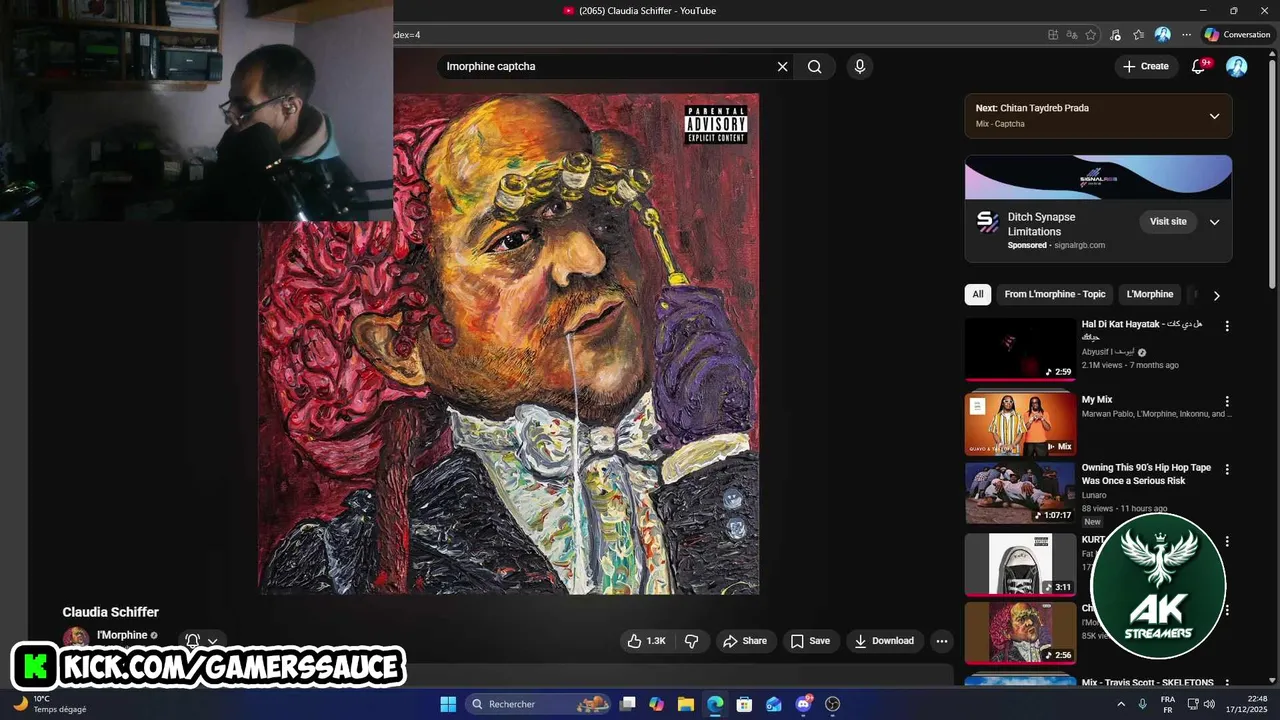
Task: Share the Claudia Schiffer video
Action: coord(745,641)
